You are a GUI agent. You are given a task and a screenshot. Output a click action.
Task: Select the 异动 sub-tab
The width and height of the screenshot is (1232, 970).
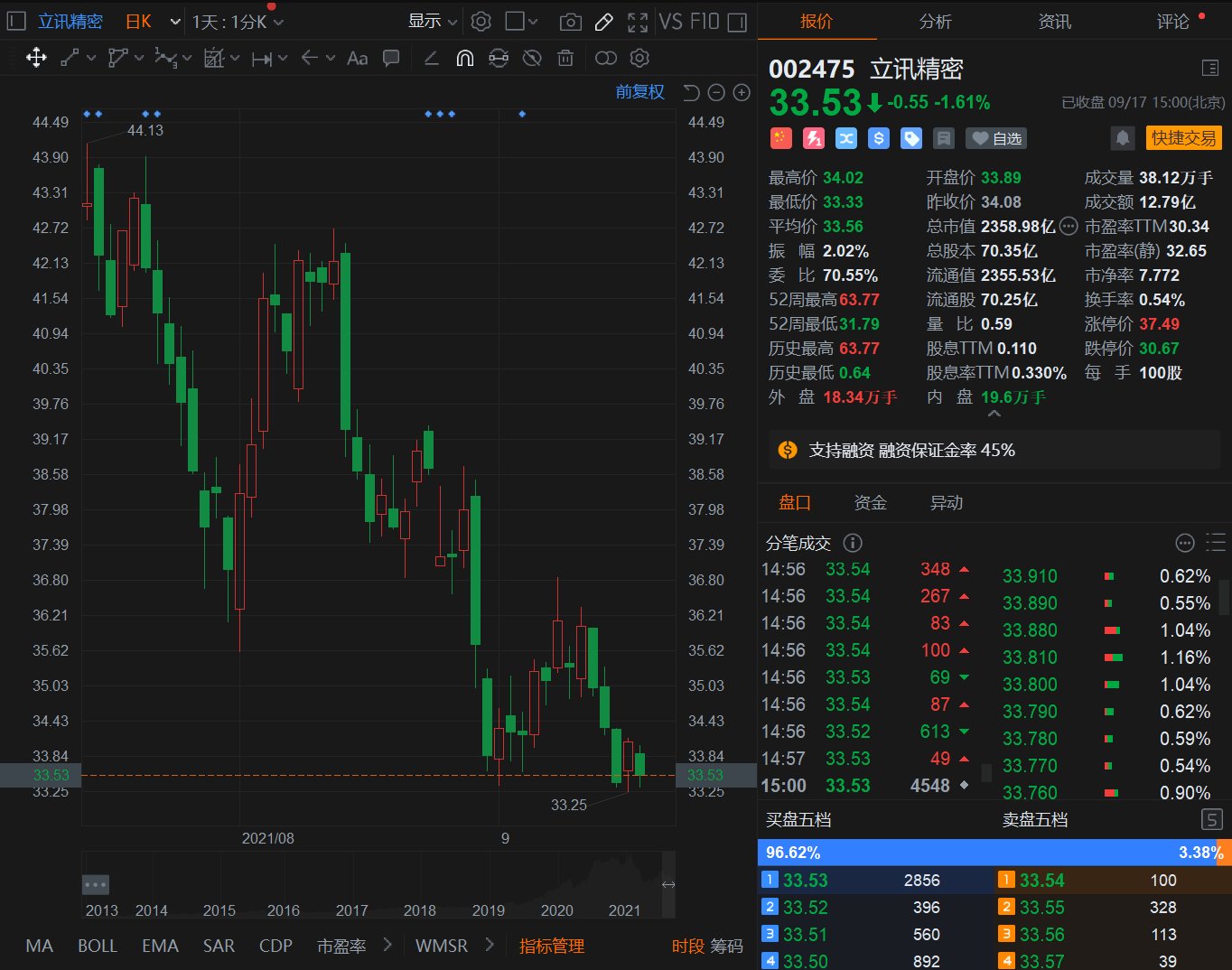[x=947, y=503]
